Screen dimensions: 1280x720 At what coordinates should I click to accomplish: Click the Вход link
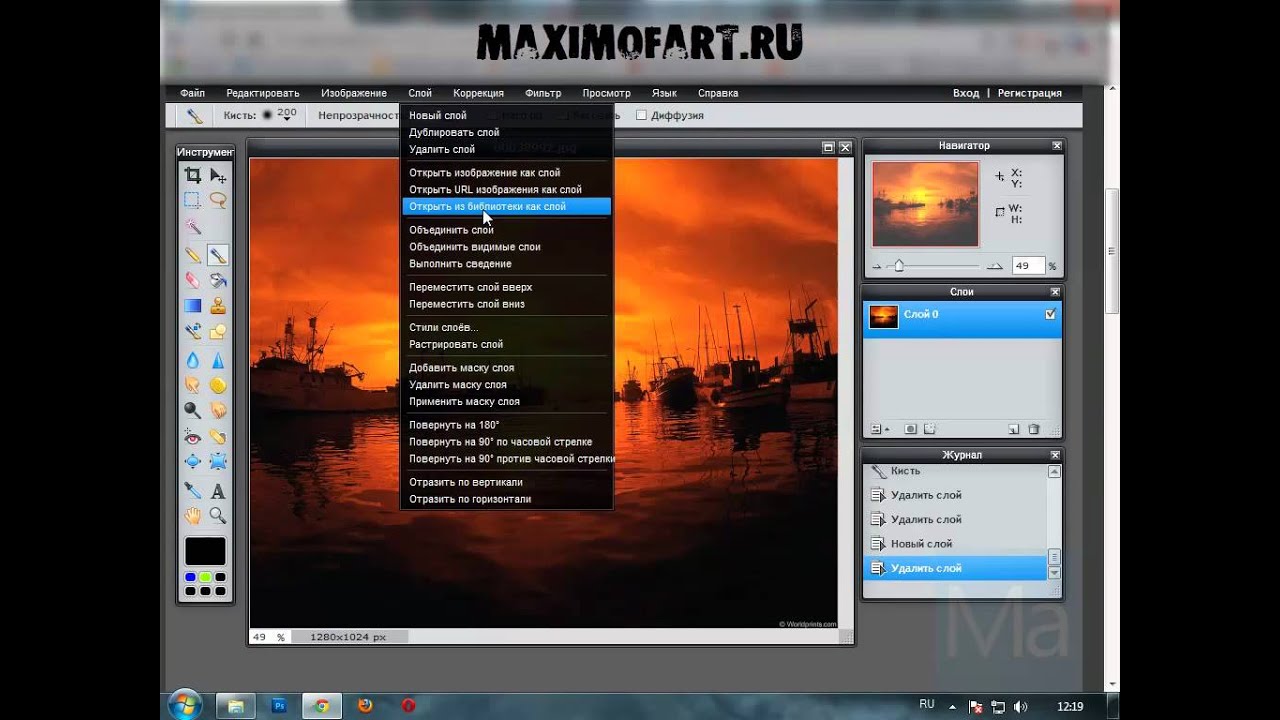(966, 93)
